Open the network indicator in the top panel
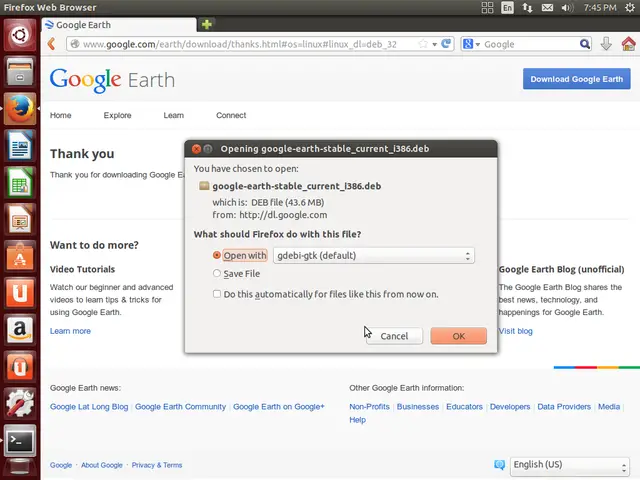 click(527, 7)
